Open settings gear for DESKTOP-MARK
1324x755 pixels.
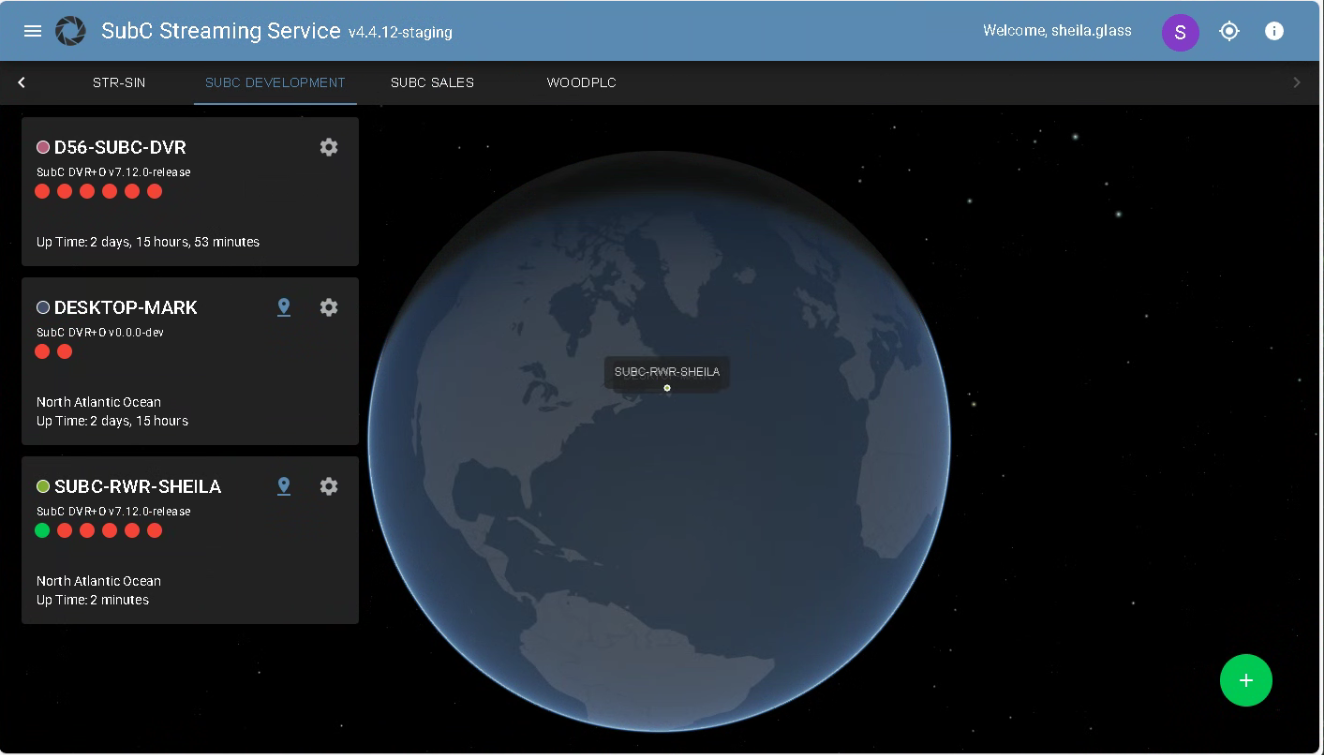click(329, 307)
